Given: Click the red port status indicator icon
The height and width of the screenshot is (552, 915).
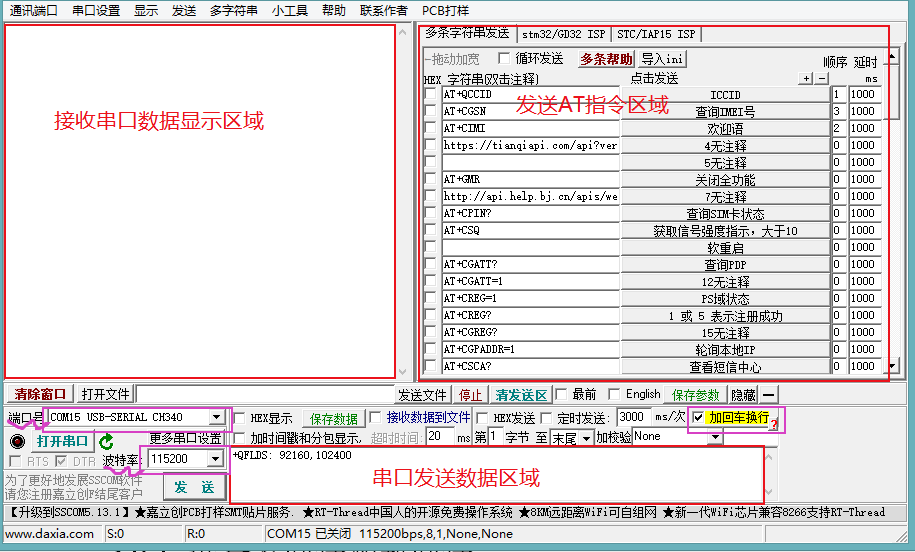Looking at the screenshot, I should (18, 441).
